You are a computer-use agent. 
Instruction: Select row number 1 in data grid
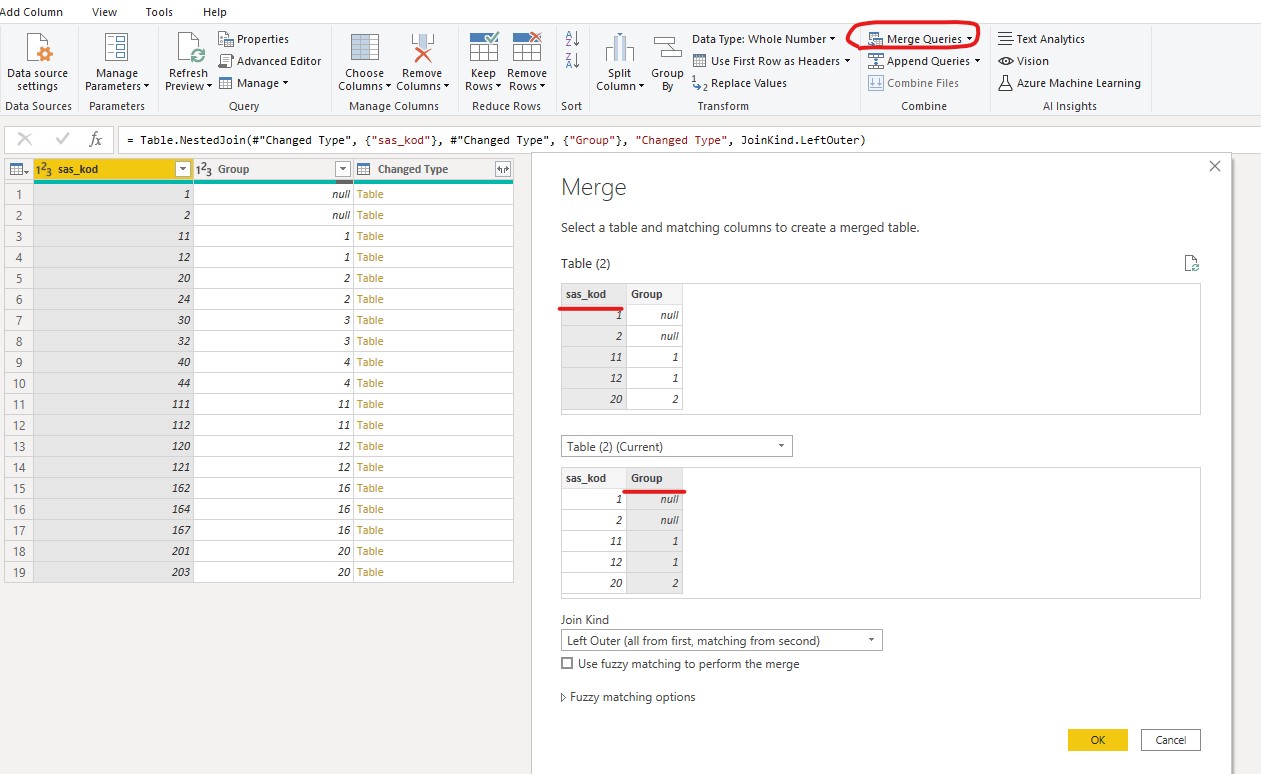19,194
